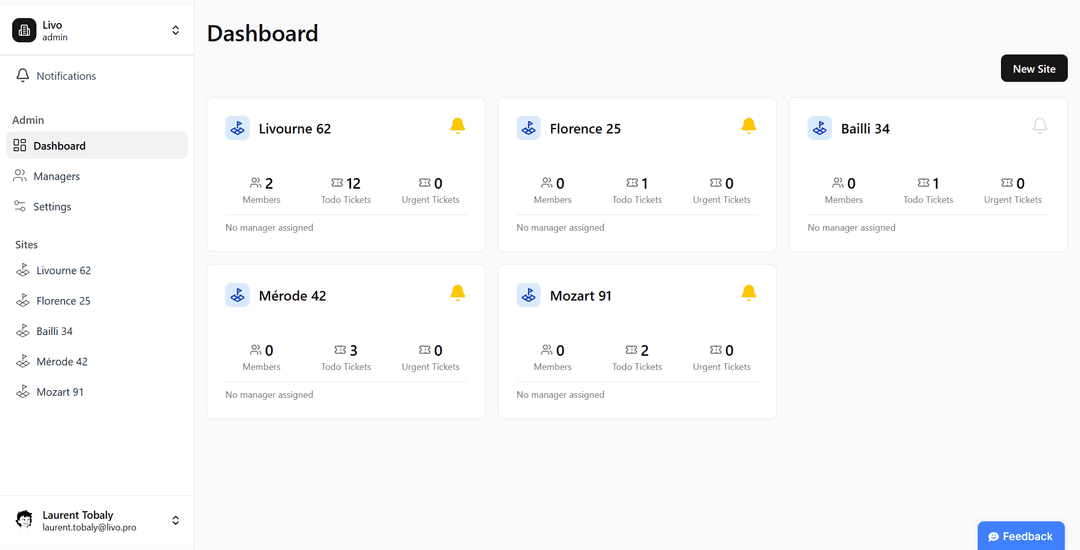Toggle notification bell for Mozart 91

[748, 293]
